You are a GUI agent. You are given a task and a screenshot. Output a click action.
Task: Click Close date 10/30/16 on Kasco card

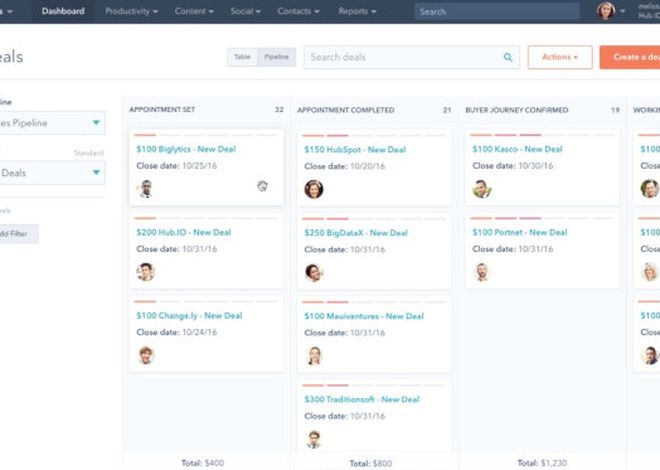click(x=512, y=166)
